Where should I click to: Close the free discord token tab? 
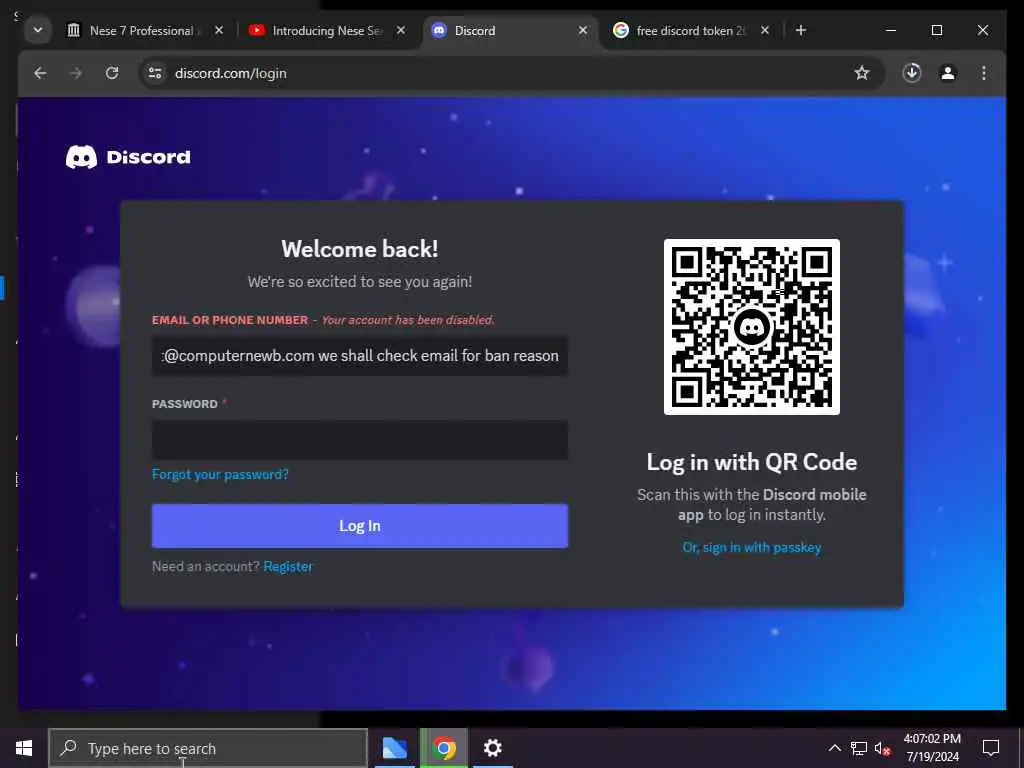765,30
